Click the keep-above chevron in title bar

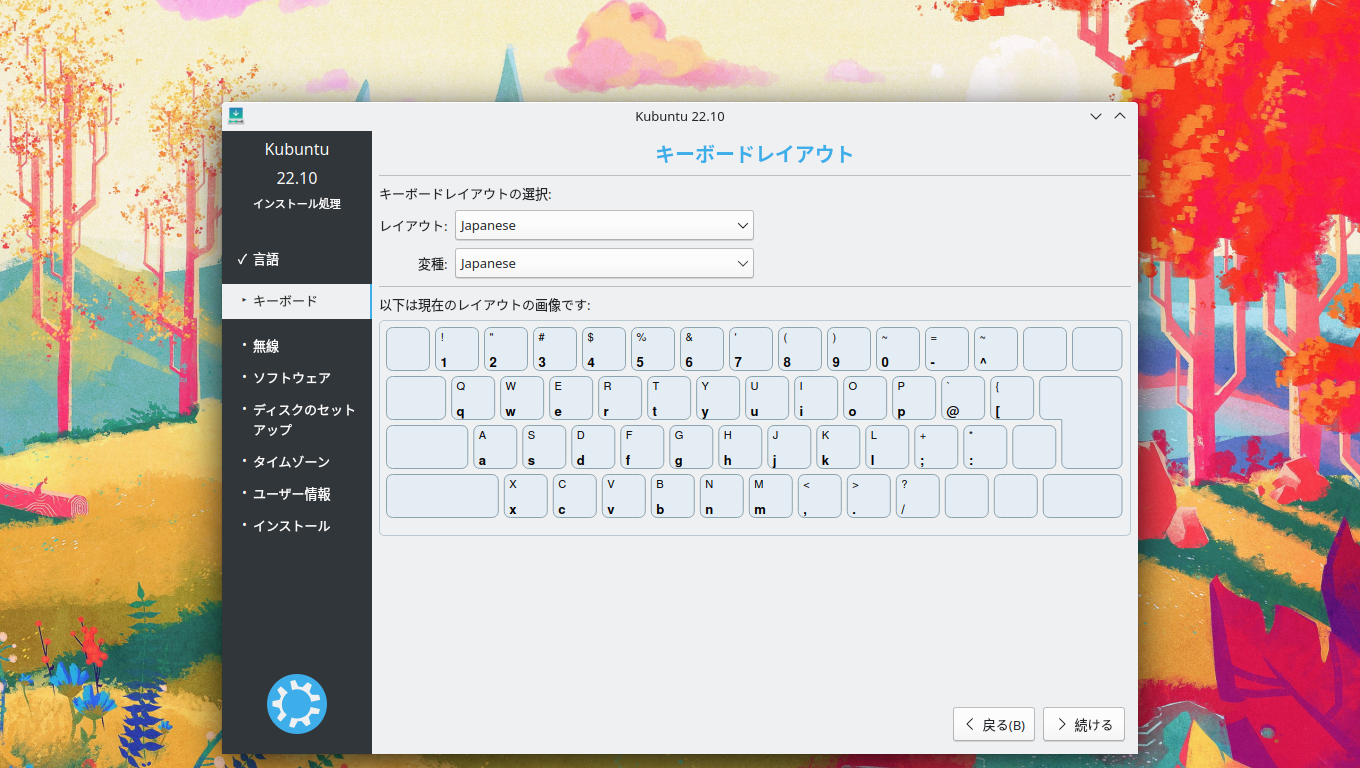[1120, 116]
